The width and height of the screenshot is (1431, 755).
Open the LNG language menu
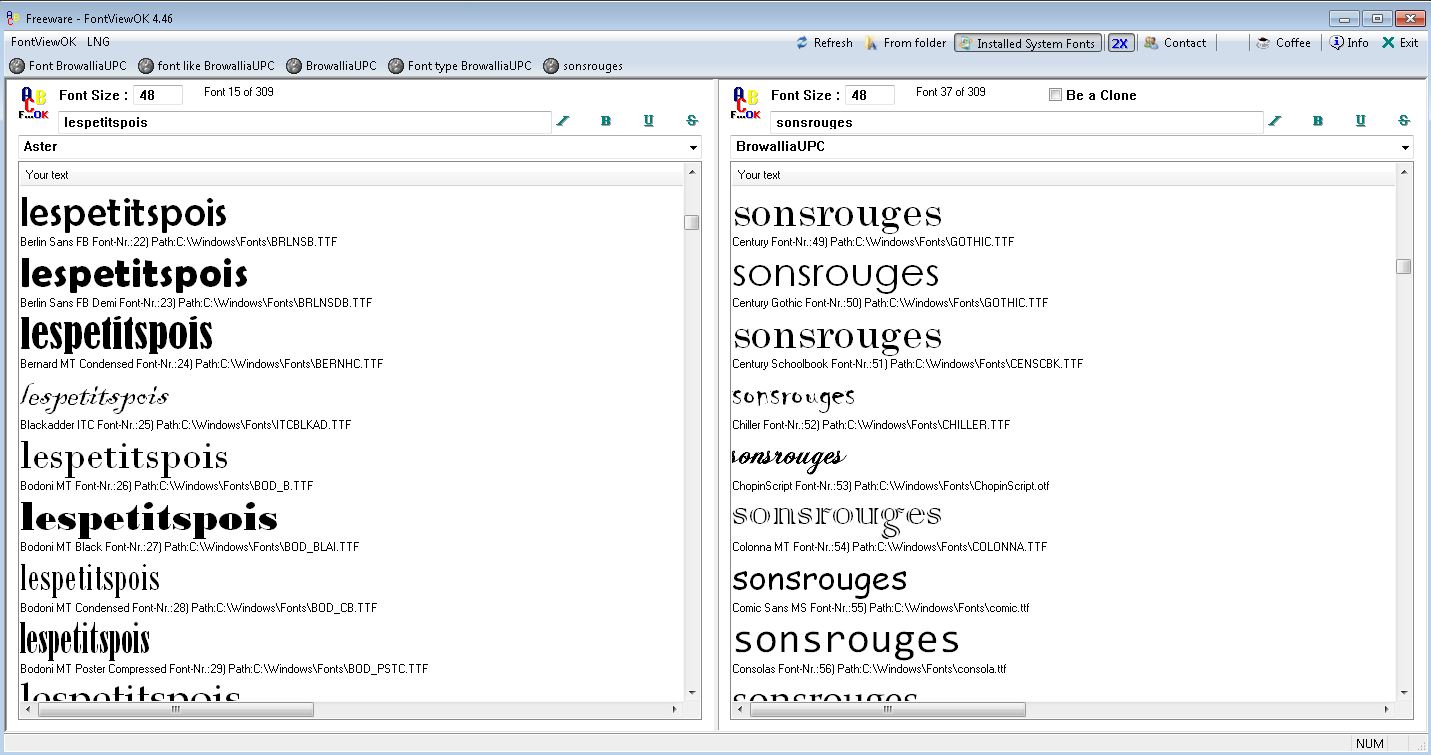(x=98, y=42)
